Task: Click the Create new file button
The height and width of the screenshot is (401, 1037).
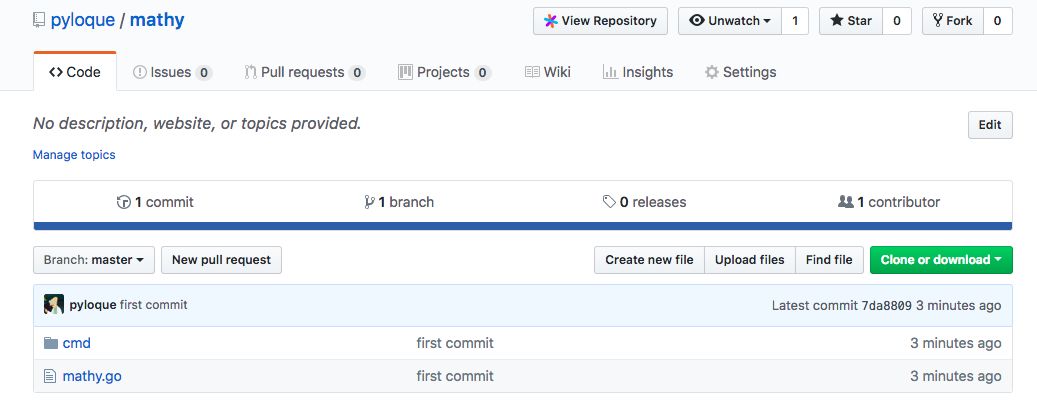Action: click(x=649, y=260)
